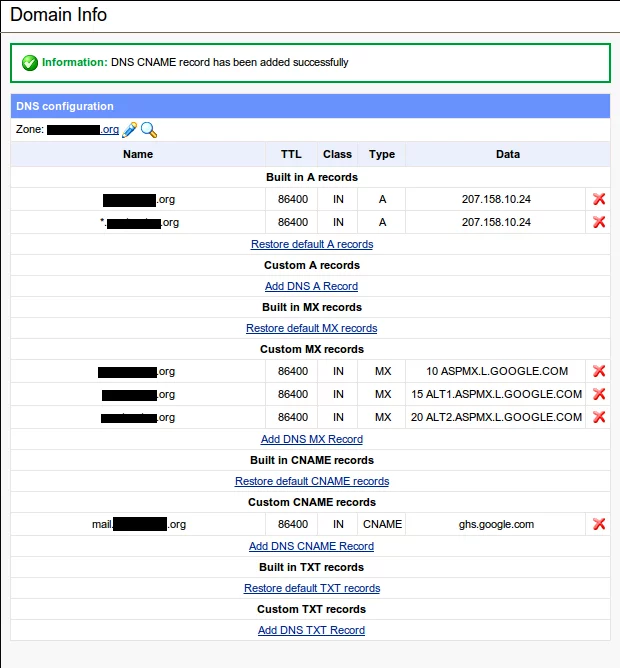Click the DNS configuration panel header

coord(310,106)
